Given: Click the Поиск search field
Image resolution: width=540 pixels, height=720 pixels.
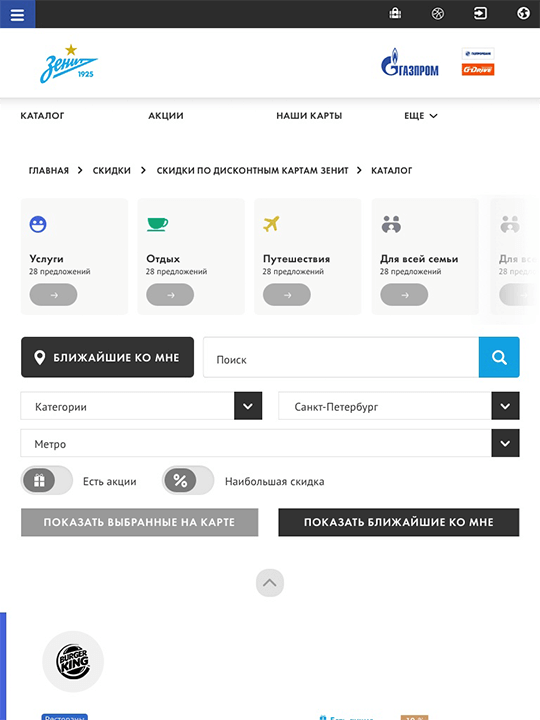Looking at the screenshot, I should point(341,358).
